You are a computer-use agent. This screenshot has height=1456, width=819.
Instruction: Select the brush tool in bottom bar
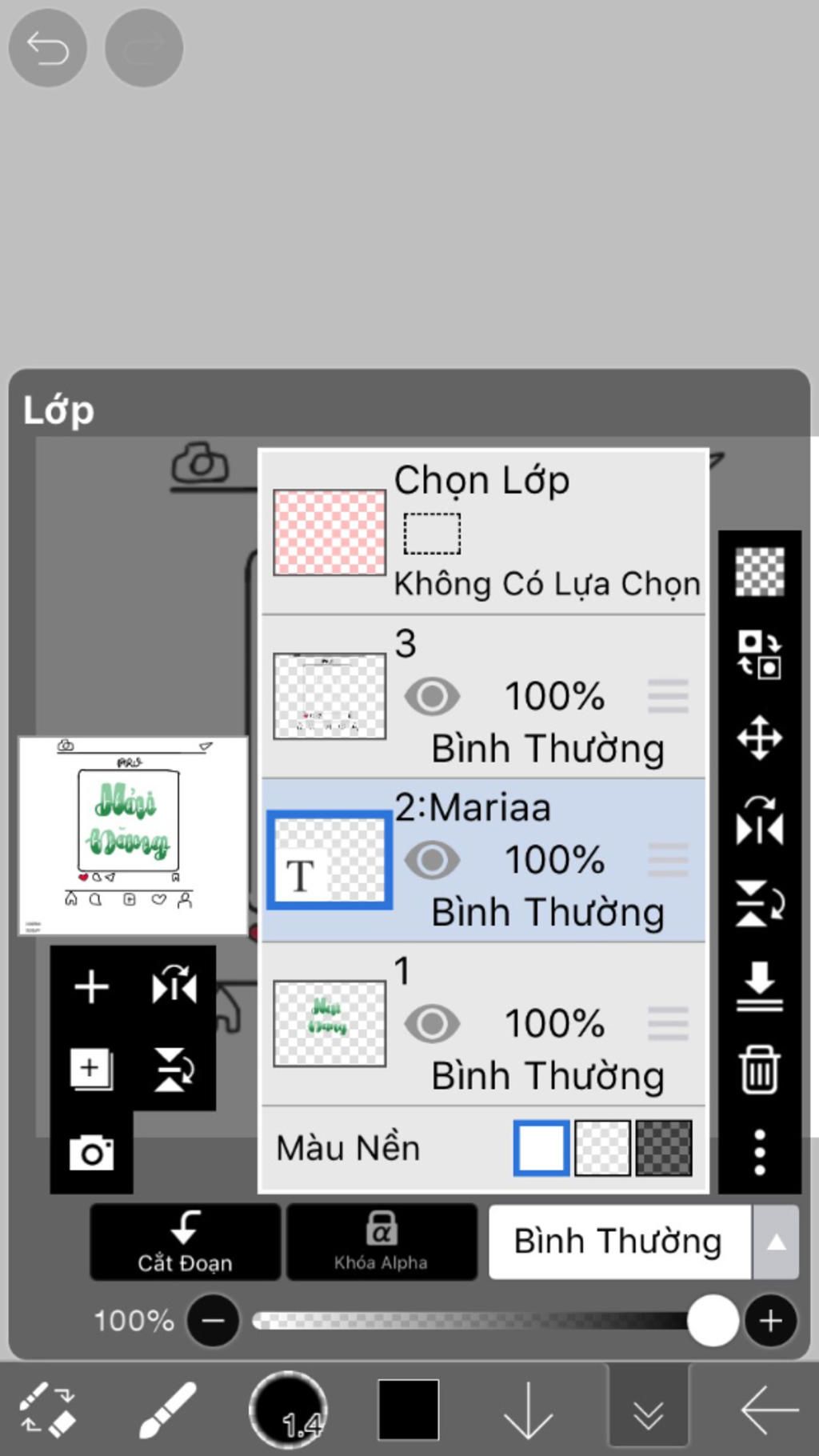pyautogui.click(x=168, y=1410)
